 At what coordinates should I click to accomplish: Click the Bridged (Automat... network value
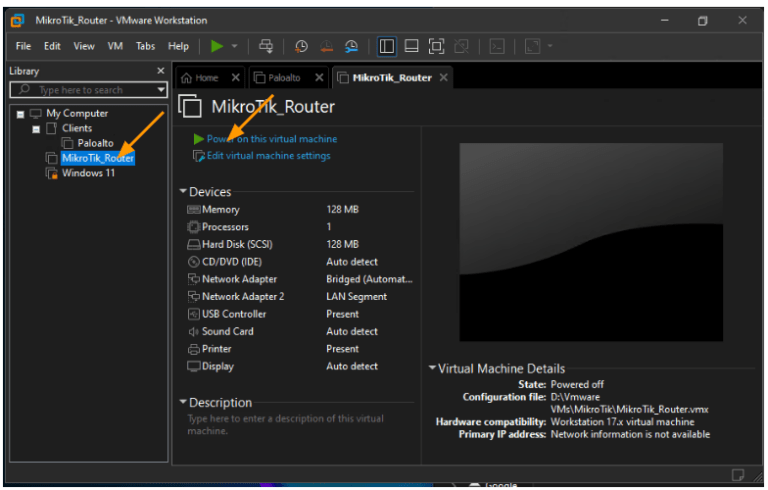coord(369,279)
